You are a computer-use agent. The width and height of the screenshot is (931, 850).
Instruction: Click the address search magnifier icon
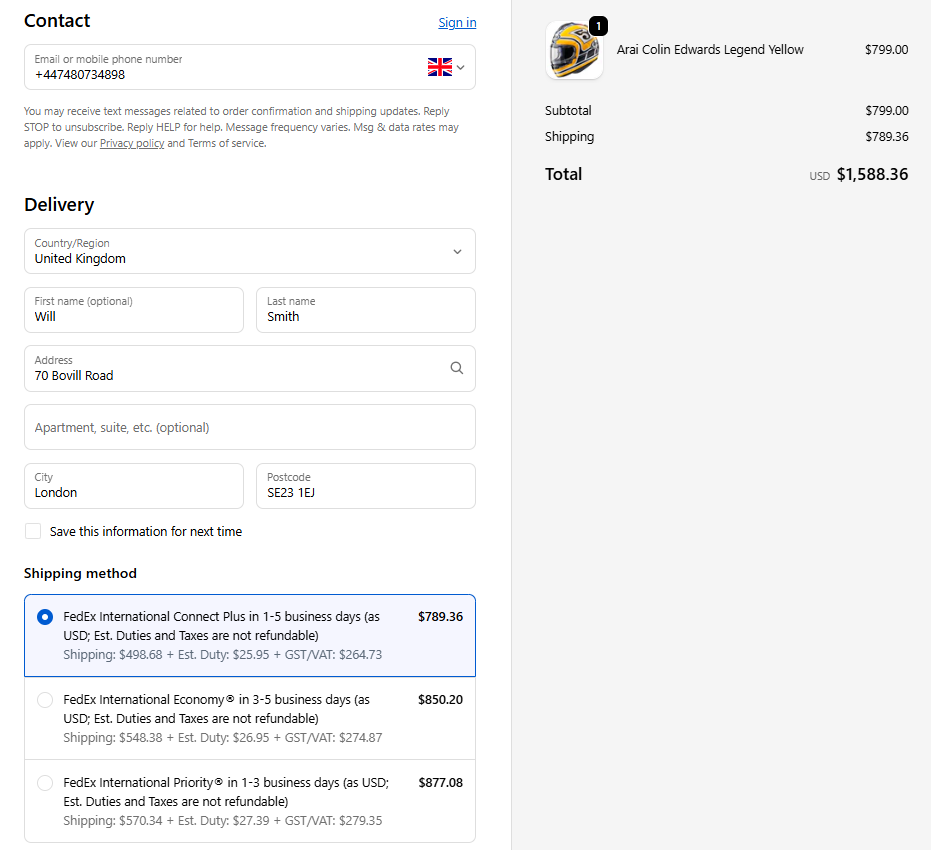[x=456, y=368]
